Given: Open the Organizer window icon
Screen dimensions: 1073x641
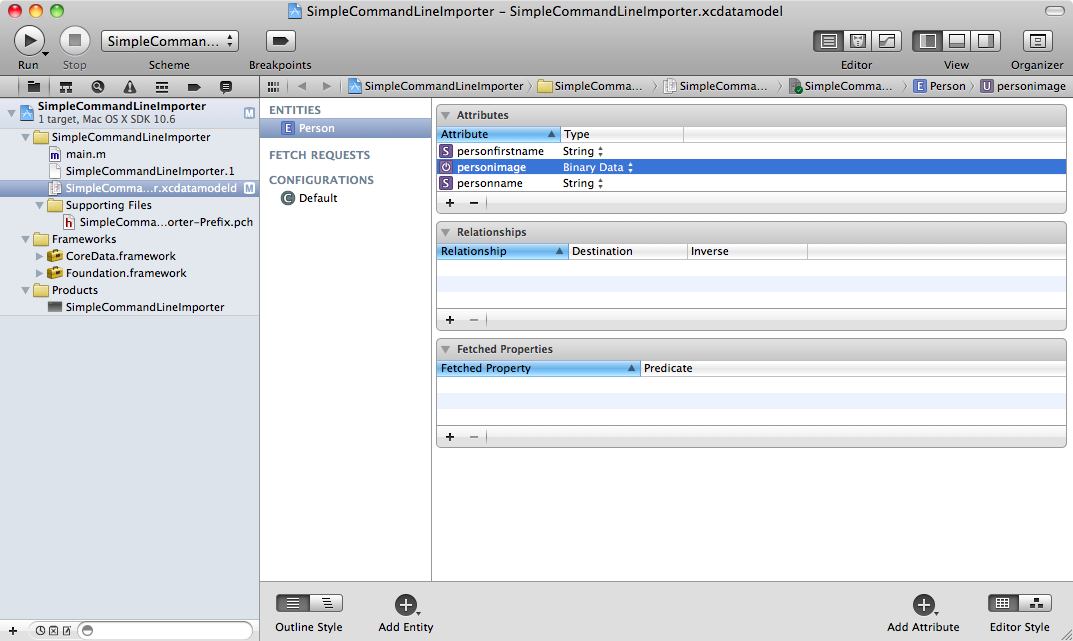Looking at the screenshot, I should (1037, 41).
